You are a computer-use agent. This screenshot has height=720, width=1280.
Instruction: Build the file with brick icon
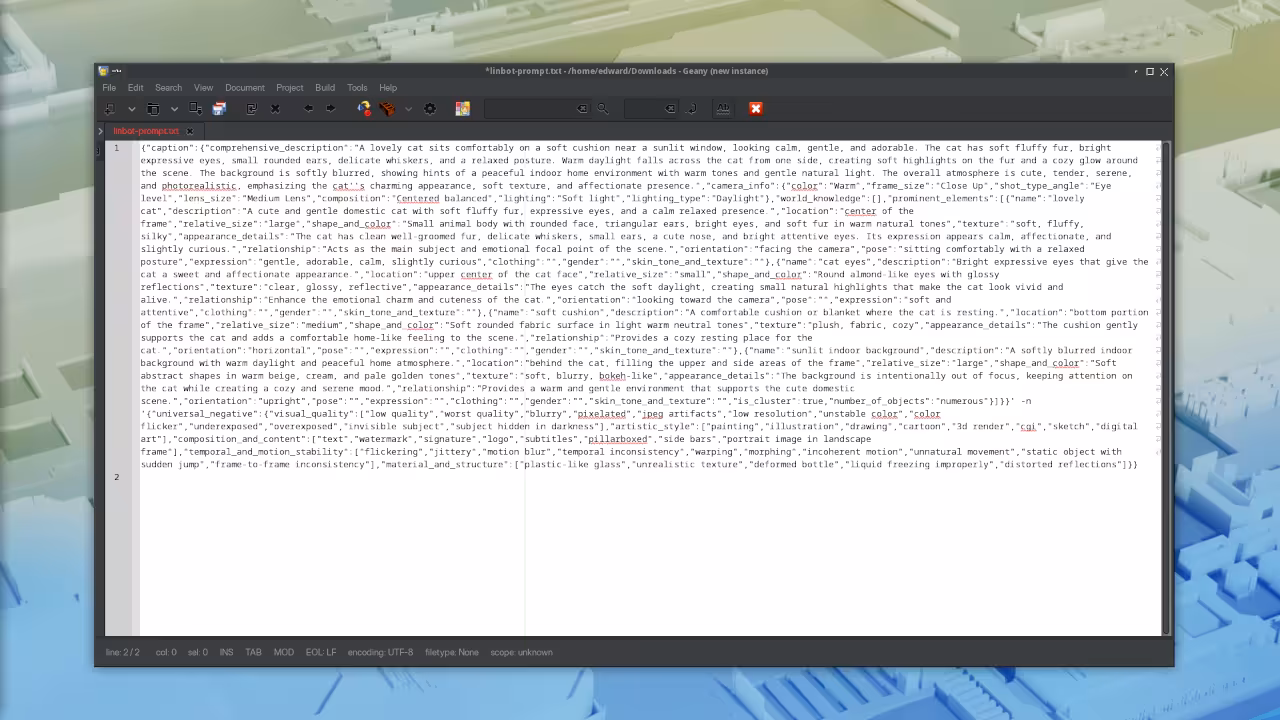pyautogui.click(x=387, y=108)
